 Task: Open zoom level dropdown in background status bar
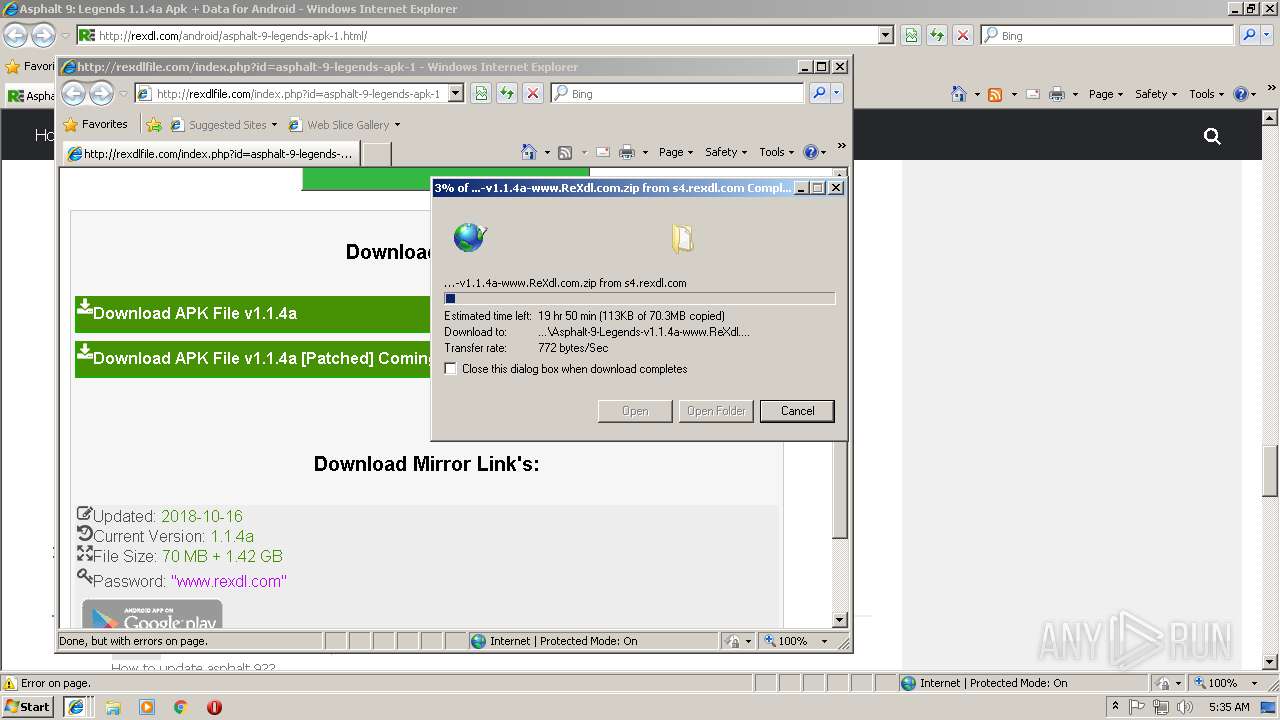[x=1254, y=683]
